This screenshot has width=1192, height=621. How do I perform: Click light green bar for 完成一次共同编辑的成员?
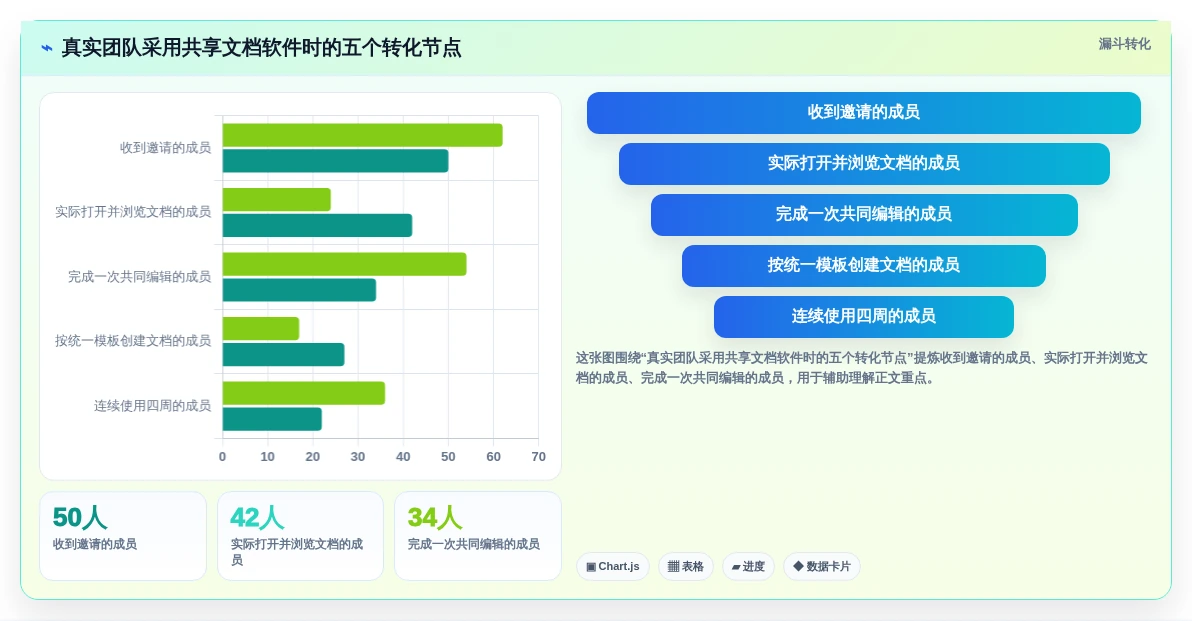[344, 265]
